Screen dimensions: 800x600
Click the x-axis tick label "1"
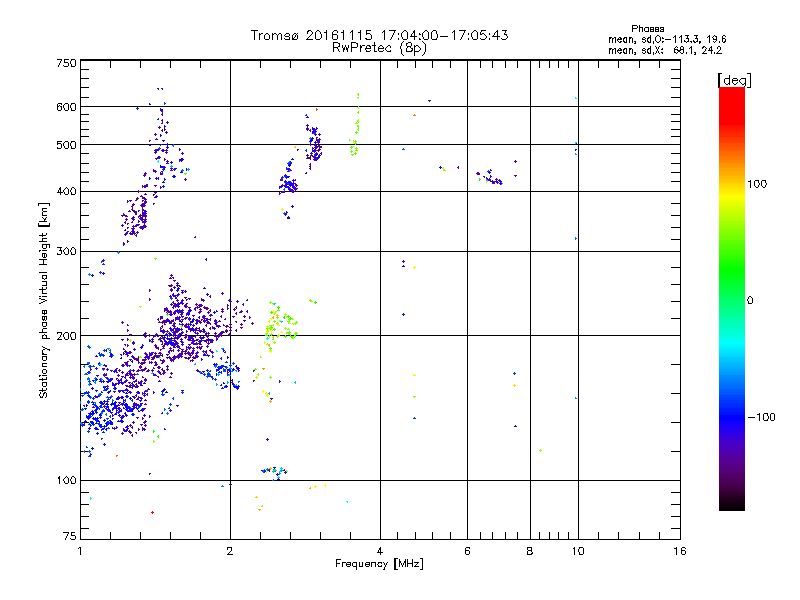80,551
